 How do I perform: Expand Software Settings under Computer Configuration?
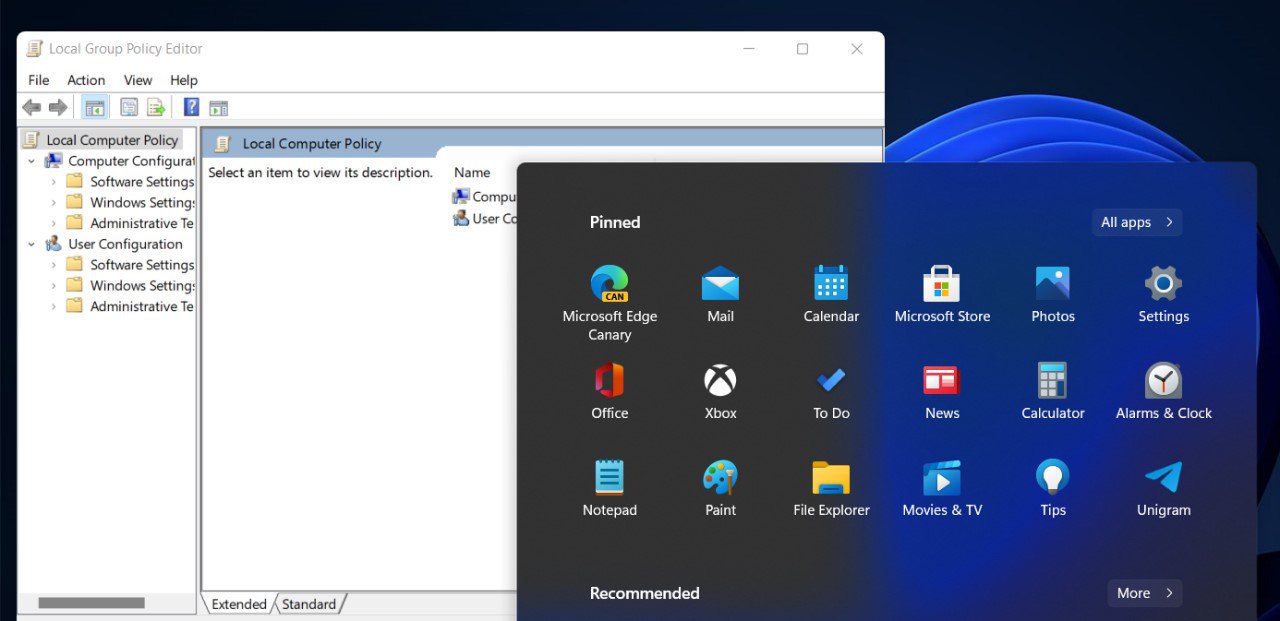tap(54, 182)
